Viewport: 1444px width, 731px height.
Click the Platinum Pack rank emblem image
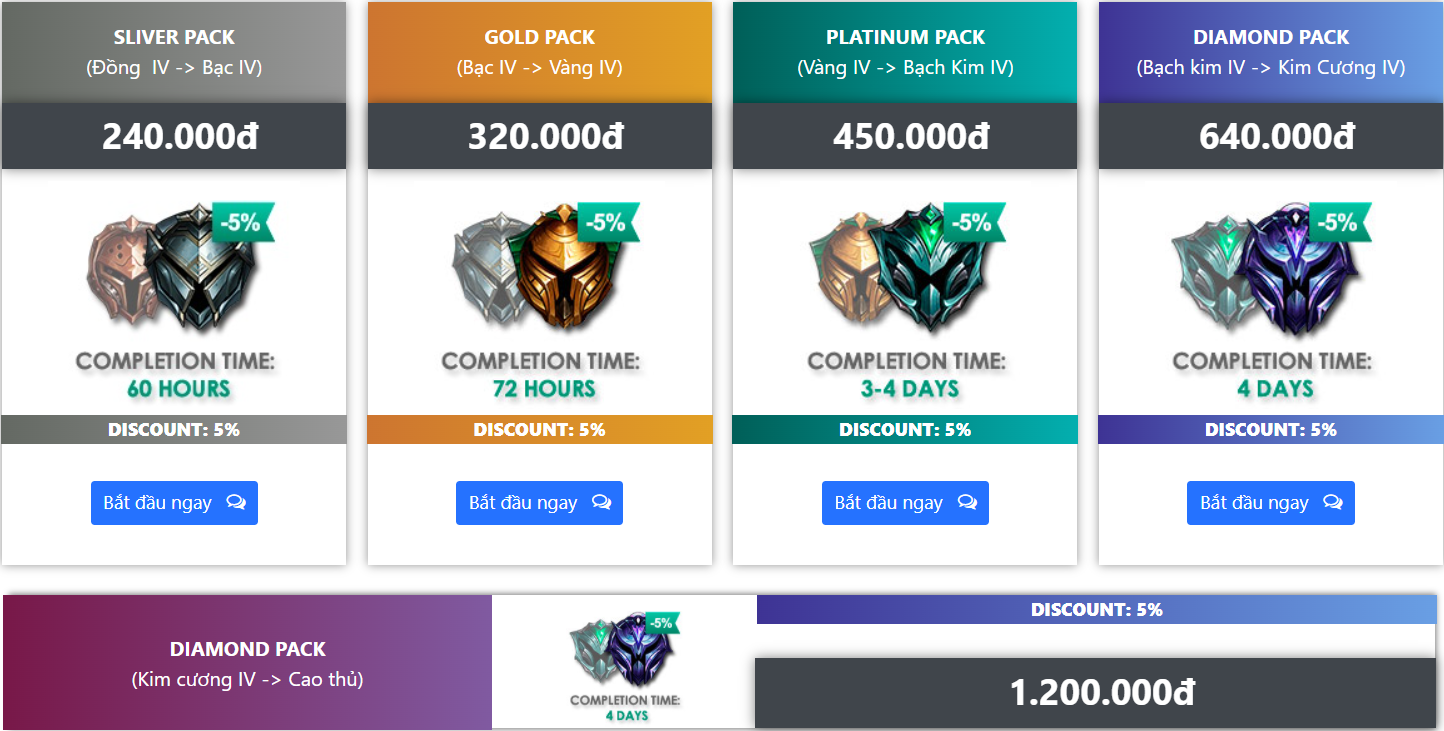903,267
